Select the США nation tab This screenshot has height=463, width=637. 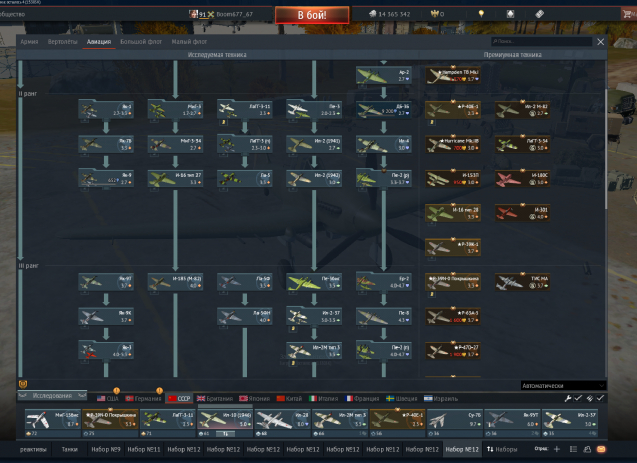(108, 398)
